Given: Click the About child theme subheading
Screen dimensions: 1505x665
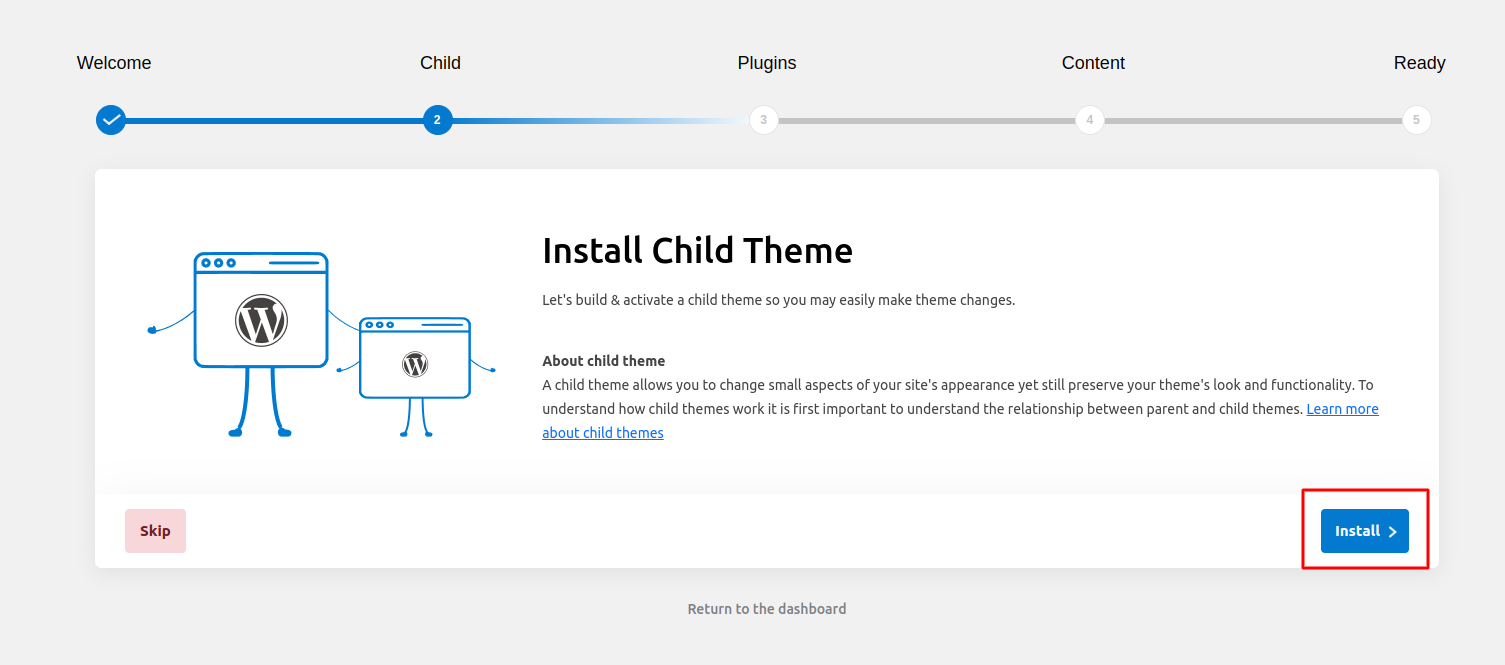Looking at the screenshot, I should 603,361.
